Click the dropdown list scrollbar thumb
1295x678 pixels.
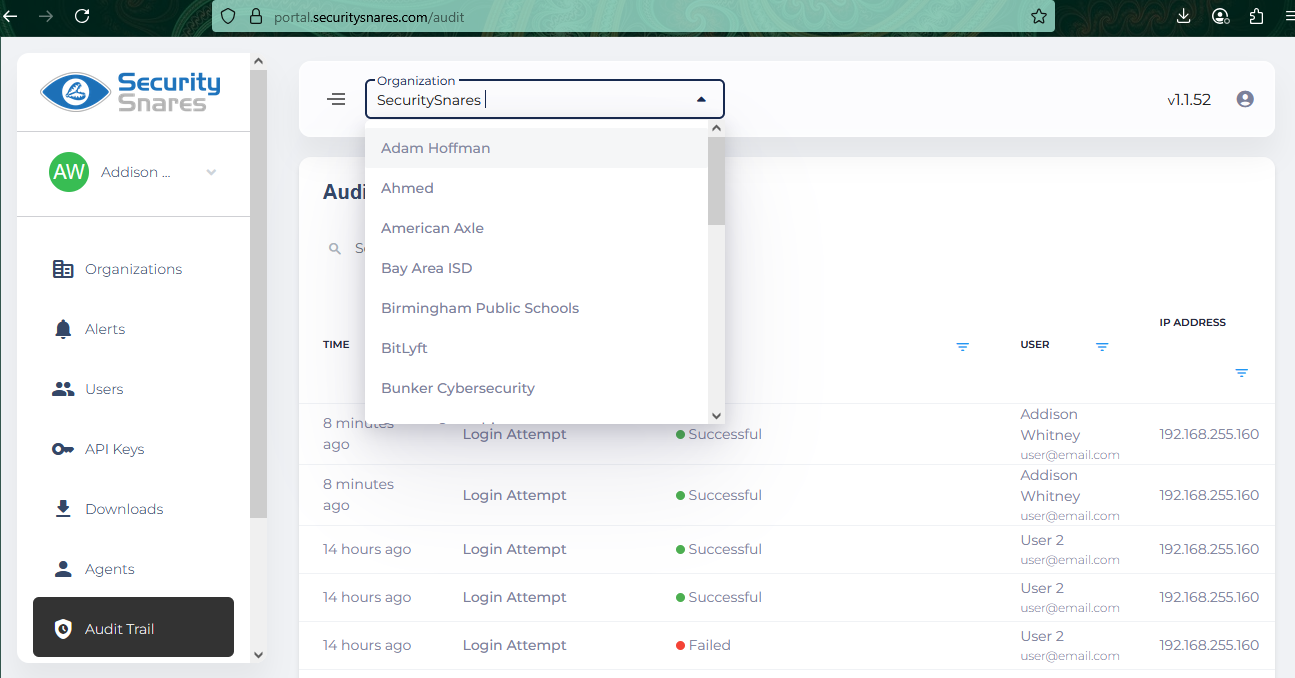pos(716,180)
